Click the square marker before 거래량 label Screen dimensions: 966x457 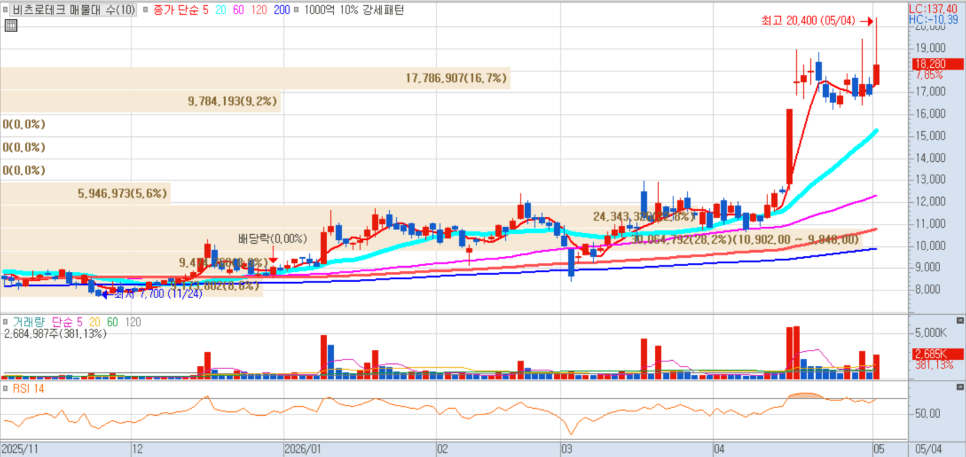7,322
